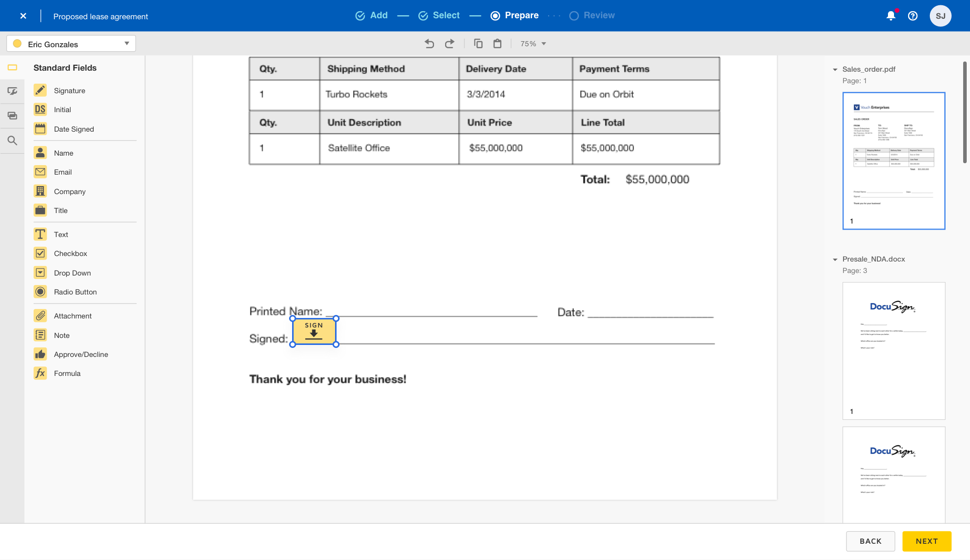The width and height of the screenshot is (970, 560).
Task: Click the BACK button
Action: click(870, 541)
